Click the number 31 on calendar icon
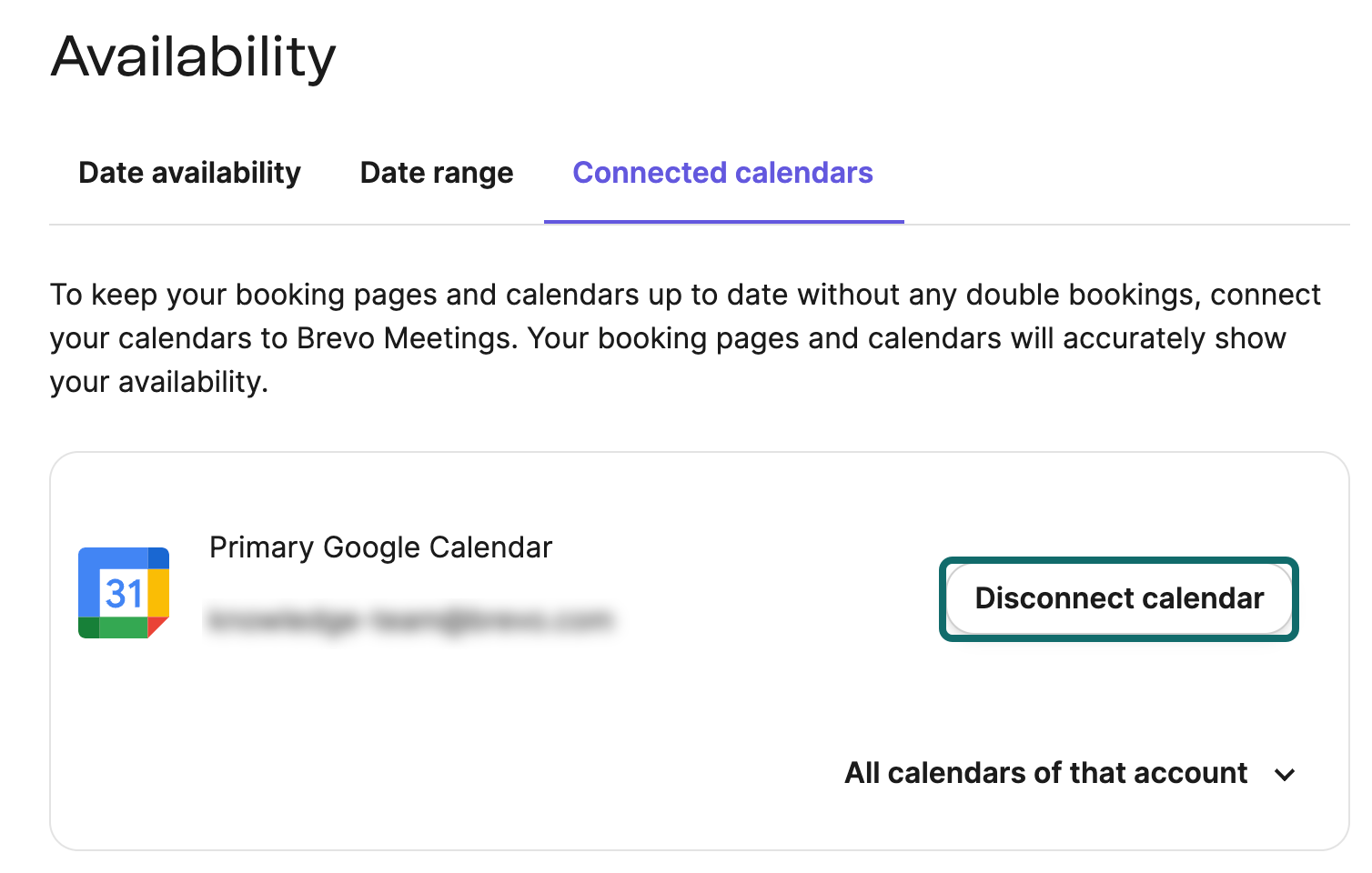This screenshot has width=1372, height=873. 125,594
